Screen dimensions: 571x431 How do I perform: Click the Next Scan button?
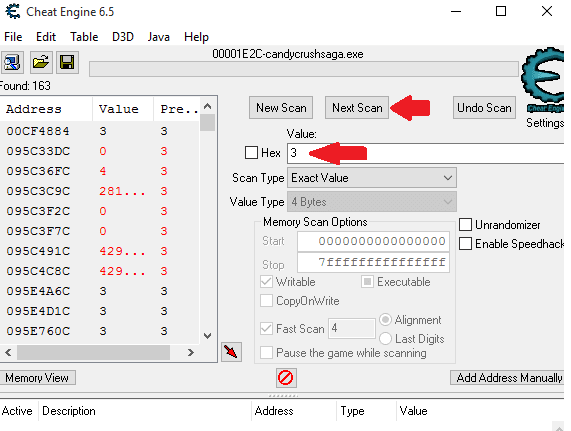coord(357,108)
